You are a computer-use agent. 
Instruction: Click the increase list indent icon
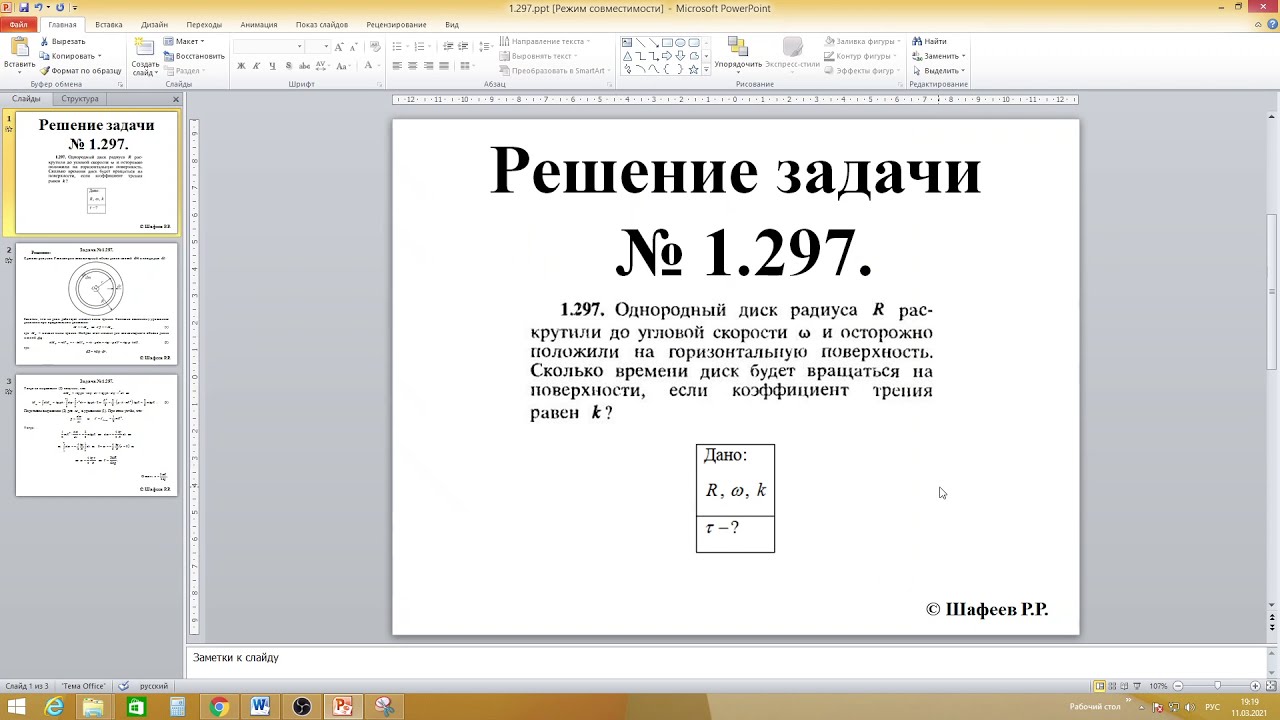(463, 47)
